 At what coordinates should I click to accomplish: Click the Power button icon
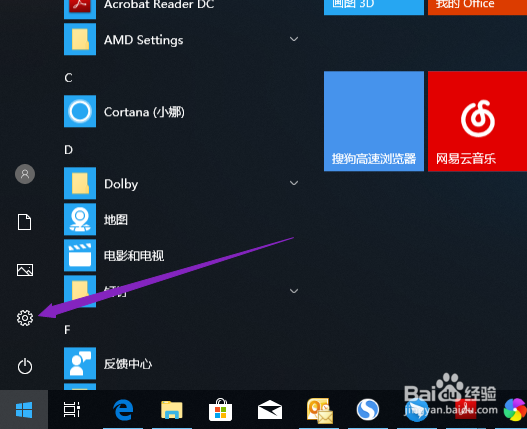point(25,366)
